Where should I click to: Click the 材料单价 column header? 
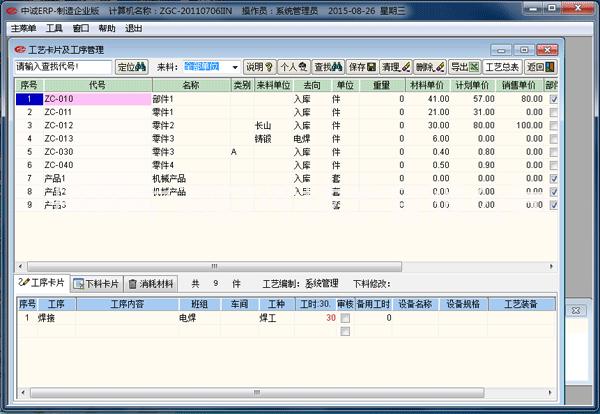click(x=427, y=85)
